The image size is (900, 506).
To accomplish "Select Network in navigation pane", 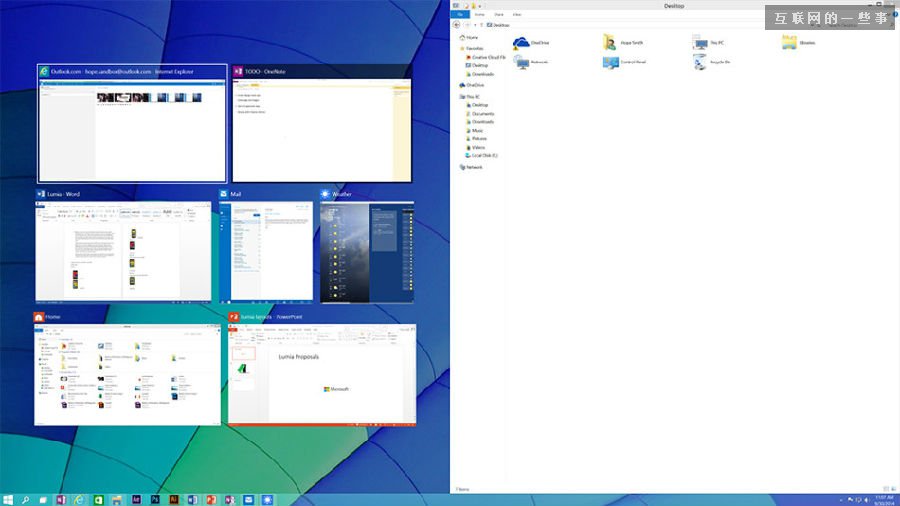I will 471,167.
